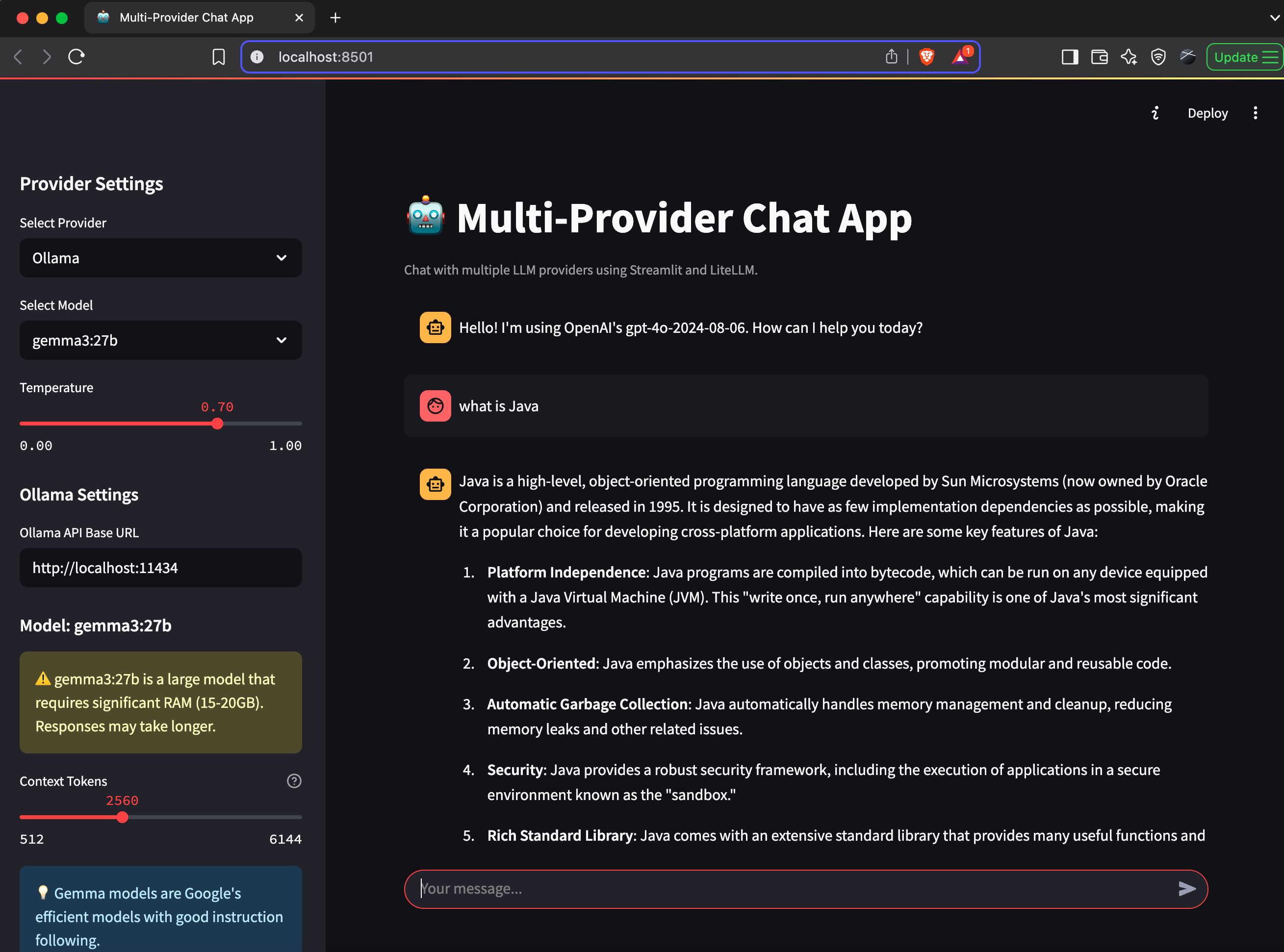
Task: Open the Select Provider dropdown showing Ollama
Action: click(x=160, y=258)
